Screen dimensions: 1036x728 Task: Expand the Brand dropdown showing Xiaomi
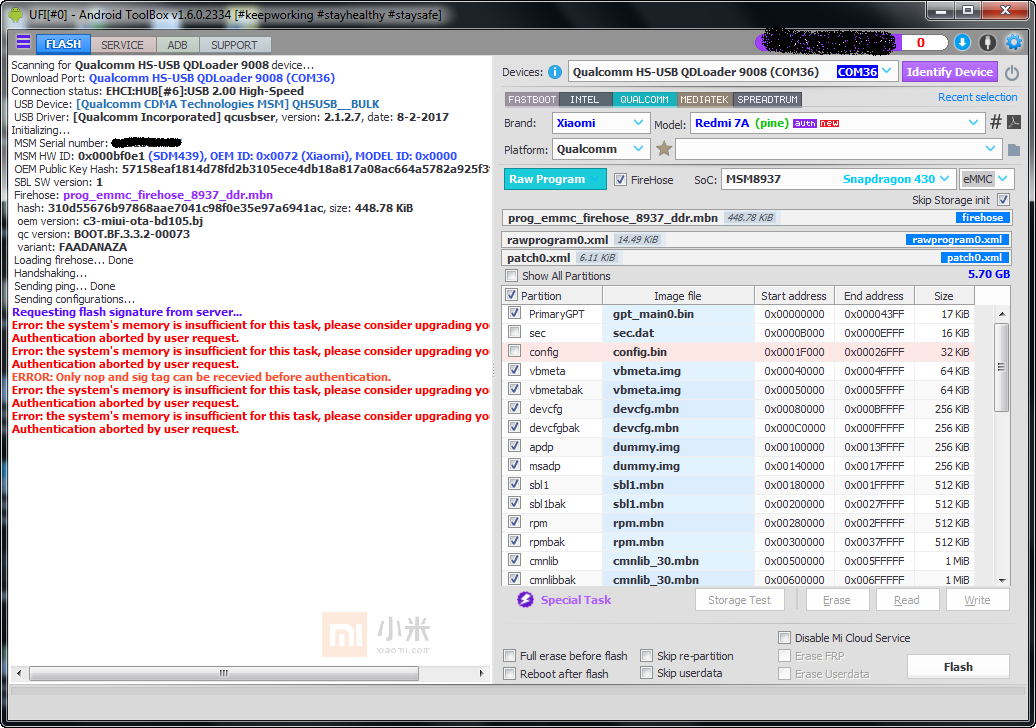(640, 123)
